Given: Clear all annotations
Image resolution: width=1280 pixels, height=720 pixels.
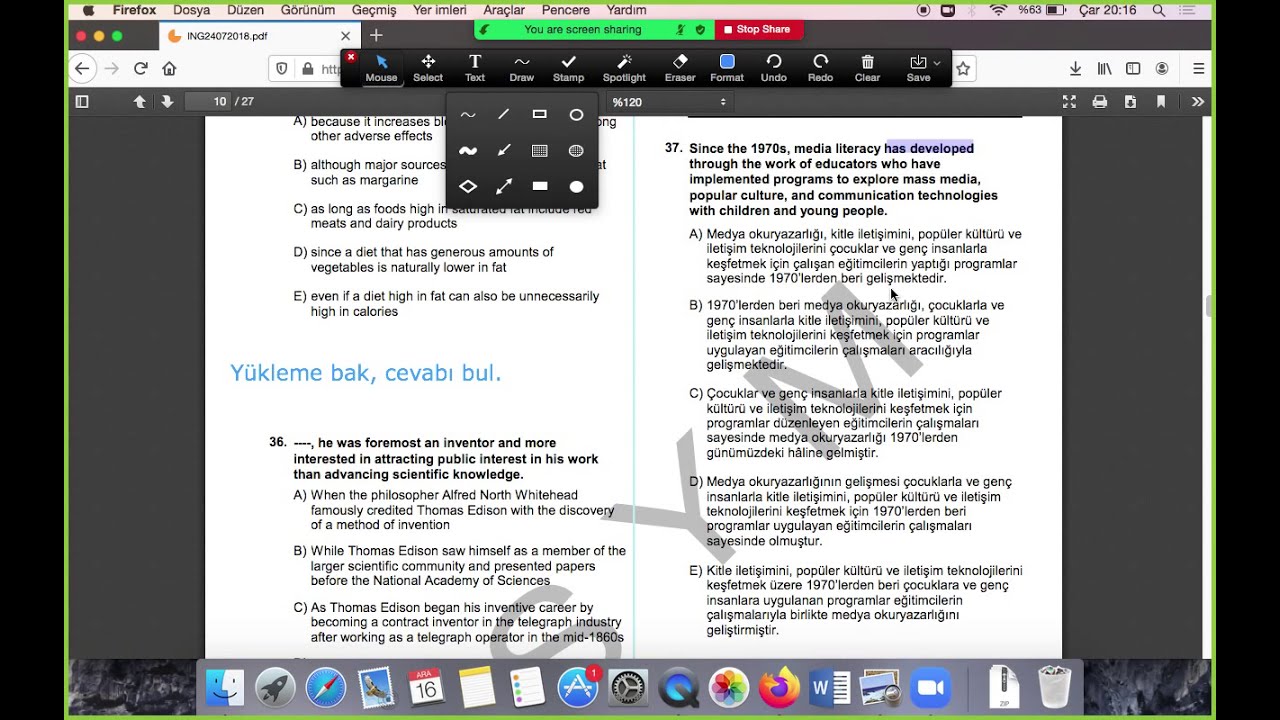Looking at the screenshot, I should click(x=867, y=68).
